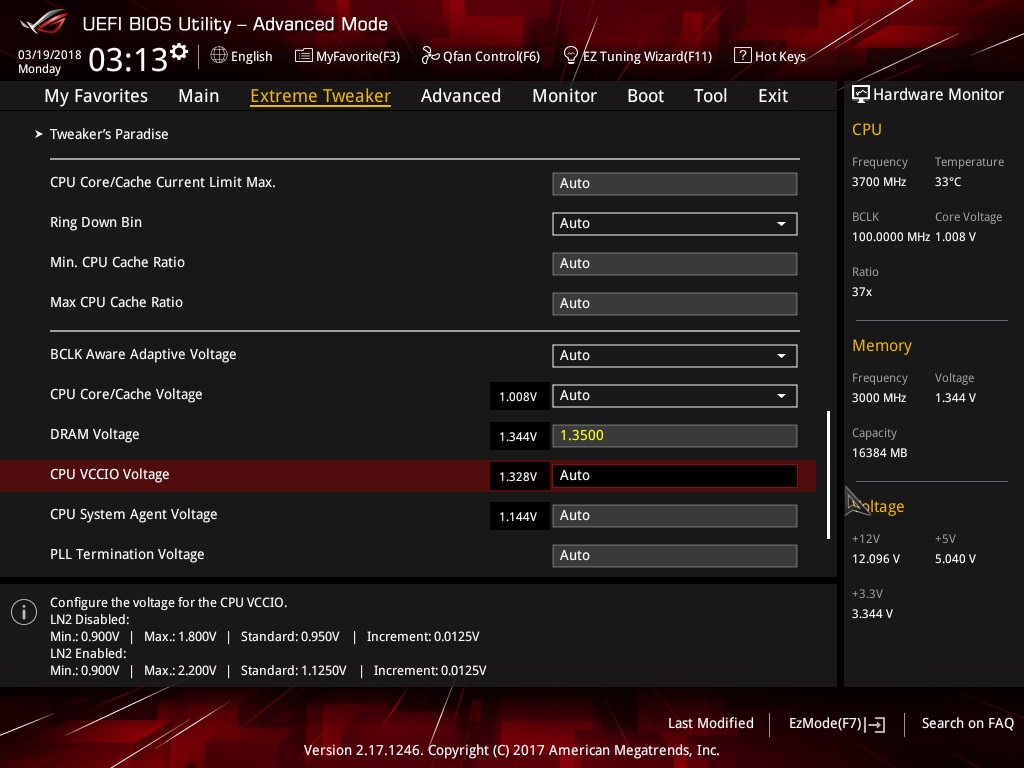The image size is (1024, 768).
Task: Open Ring Down Bin dropdown
Action: [675, 223]
